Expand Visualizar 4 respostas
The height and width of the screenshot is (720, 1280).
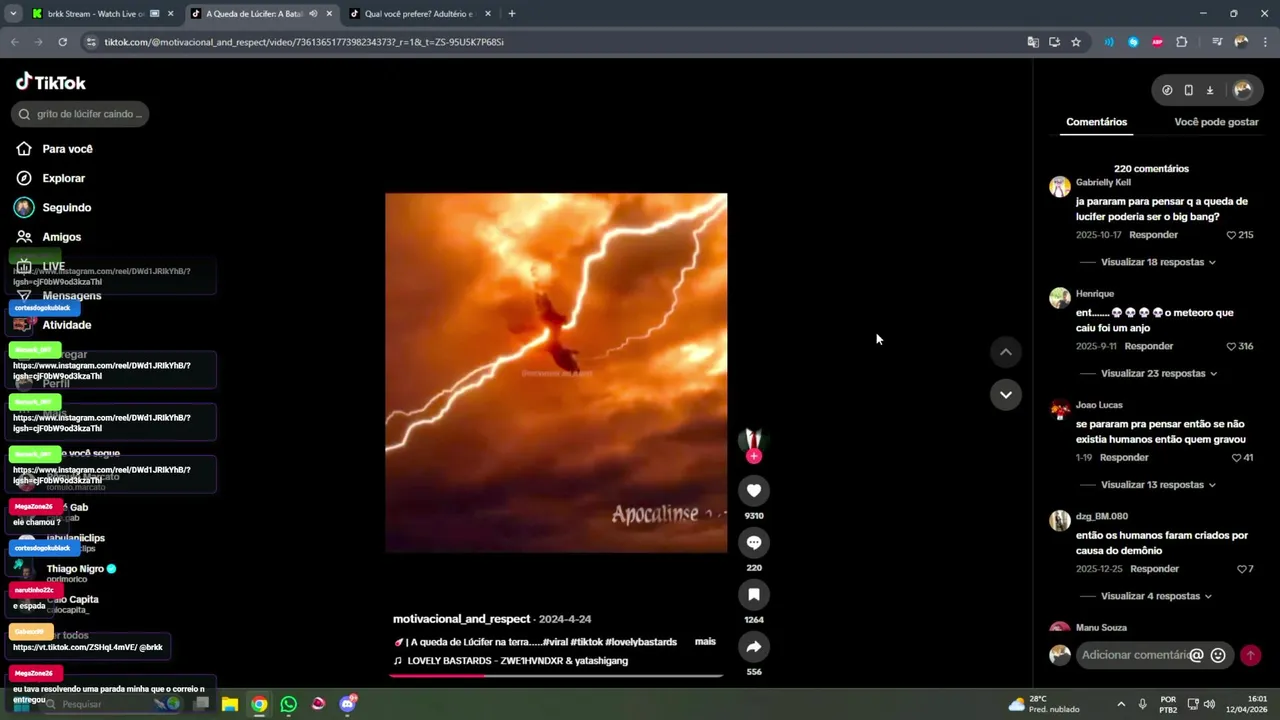(x=1156, y=596)
